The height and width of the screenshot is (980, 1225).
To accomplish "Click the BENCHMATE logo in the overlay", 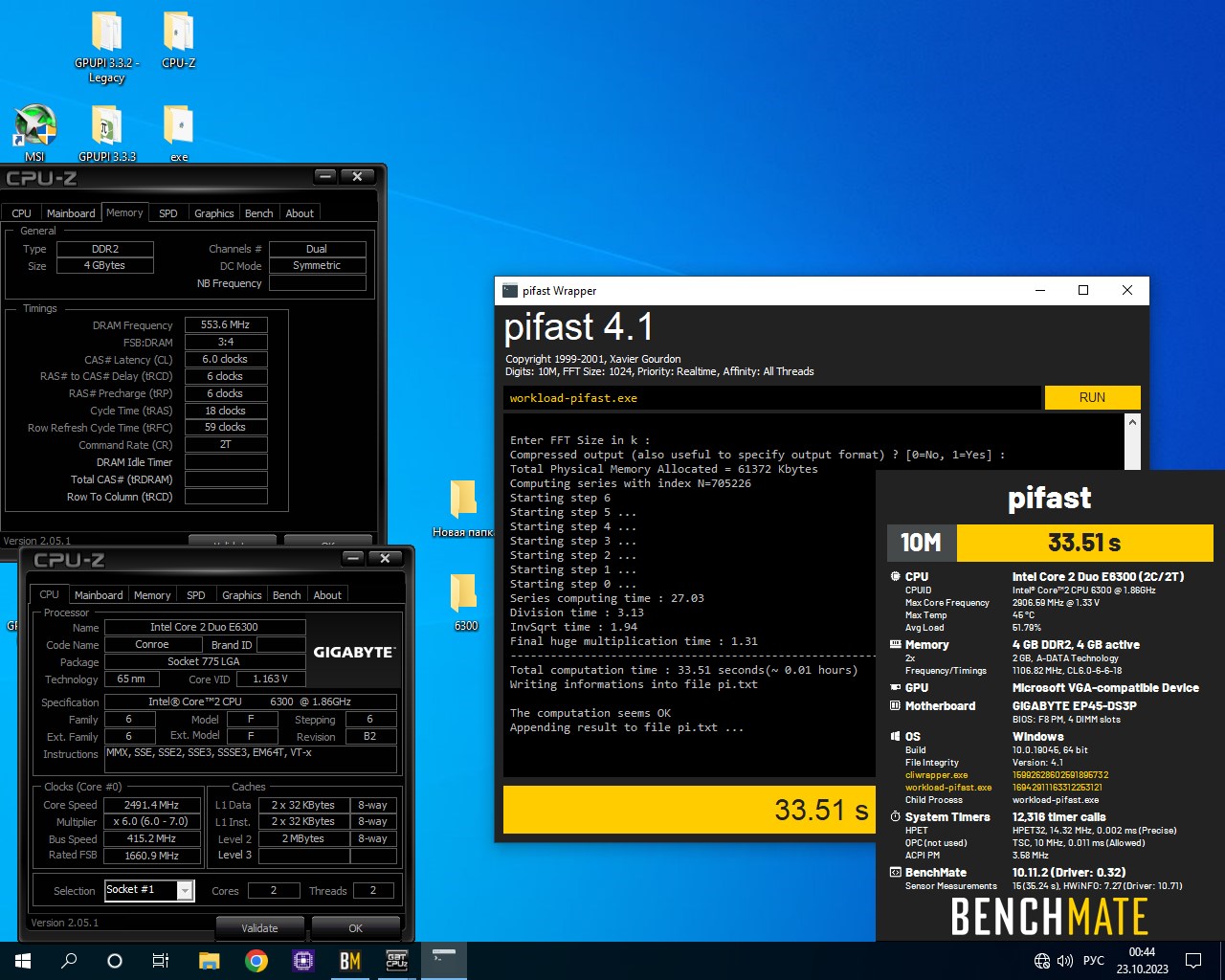I will pyautogui.click(x=1049, y=917).
